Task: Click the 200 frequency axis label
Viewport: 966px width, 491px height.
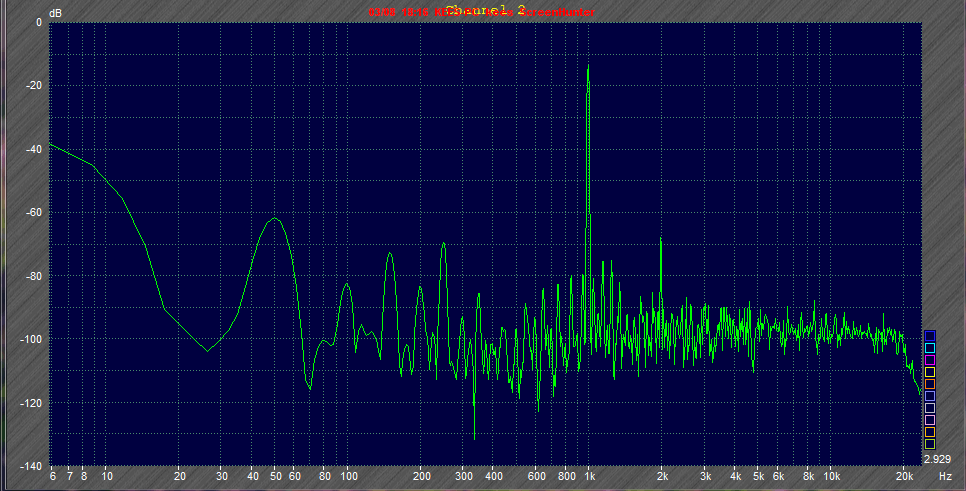Action: tap(421, 476)
